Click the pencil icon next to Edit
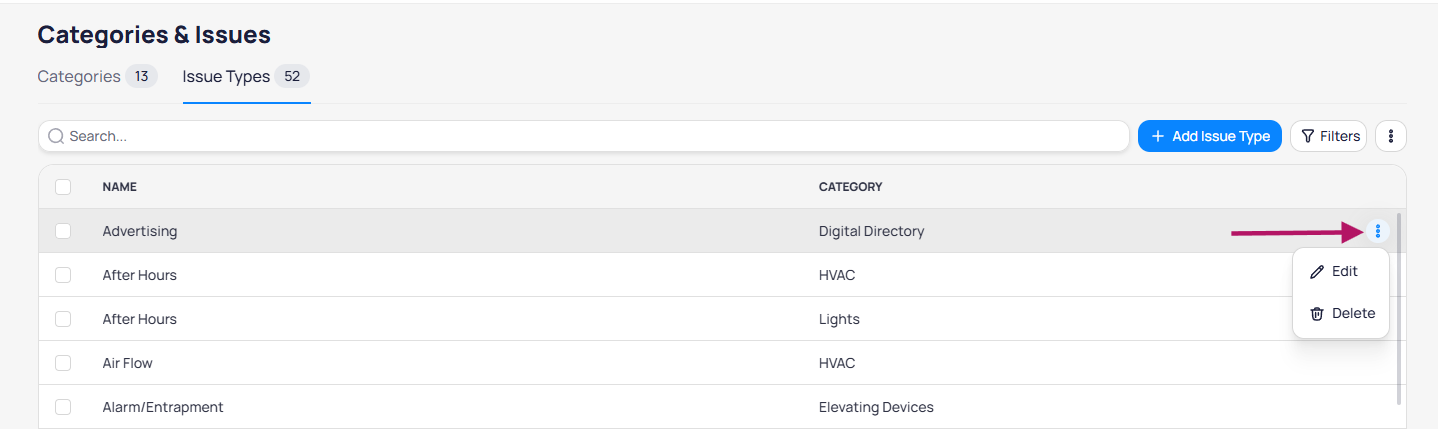Viewport: 1438px width, 429px height. (1317, 272)
